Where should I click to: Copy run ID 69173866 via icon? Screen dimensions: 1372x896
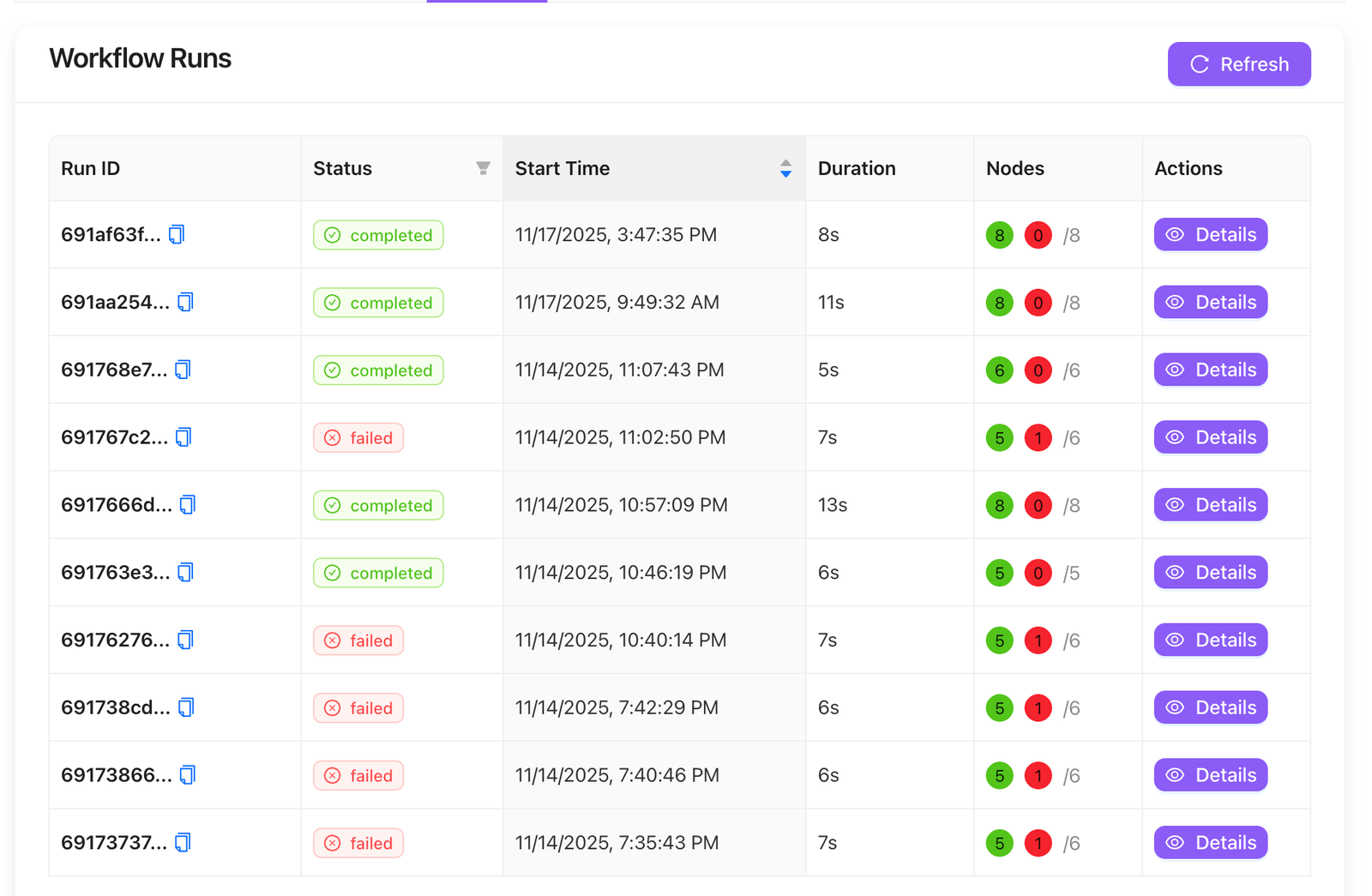point(188,775)
